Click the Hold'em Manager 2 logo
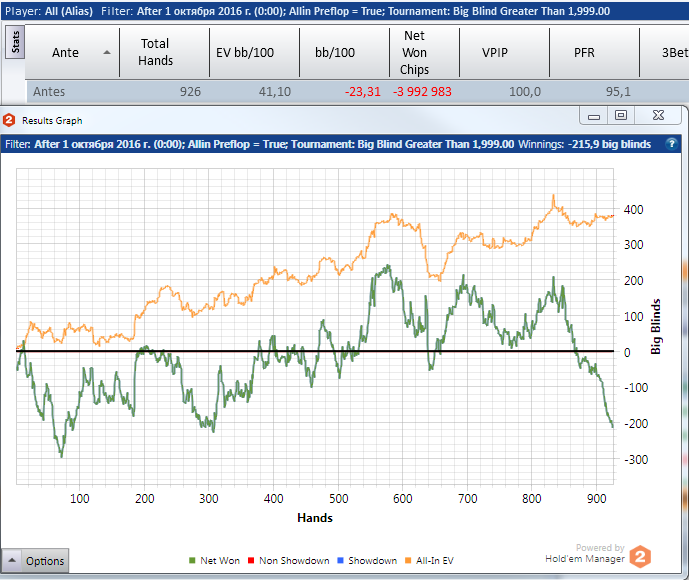 coord(640,556)
